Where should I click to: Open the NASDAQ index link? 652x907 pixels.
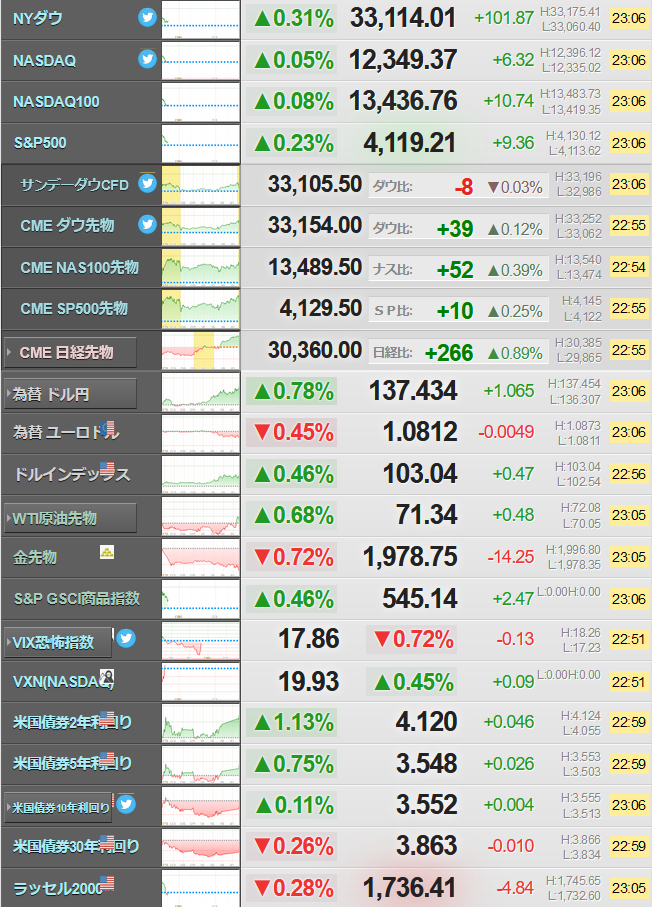(45, 60)
